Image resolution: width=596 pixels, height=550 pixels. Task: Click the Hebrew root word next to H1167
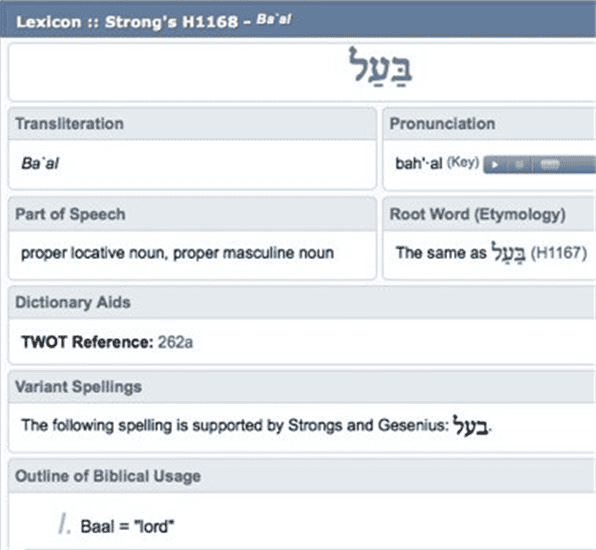tap(508, 252)
